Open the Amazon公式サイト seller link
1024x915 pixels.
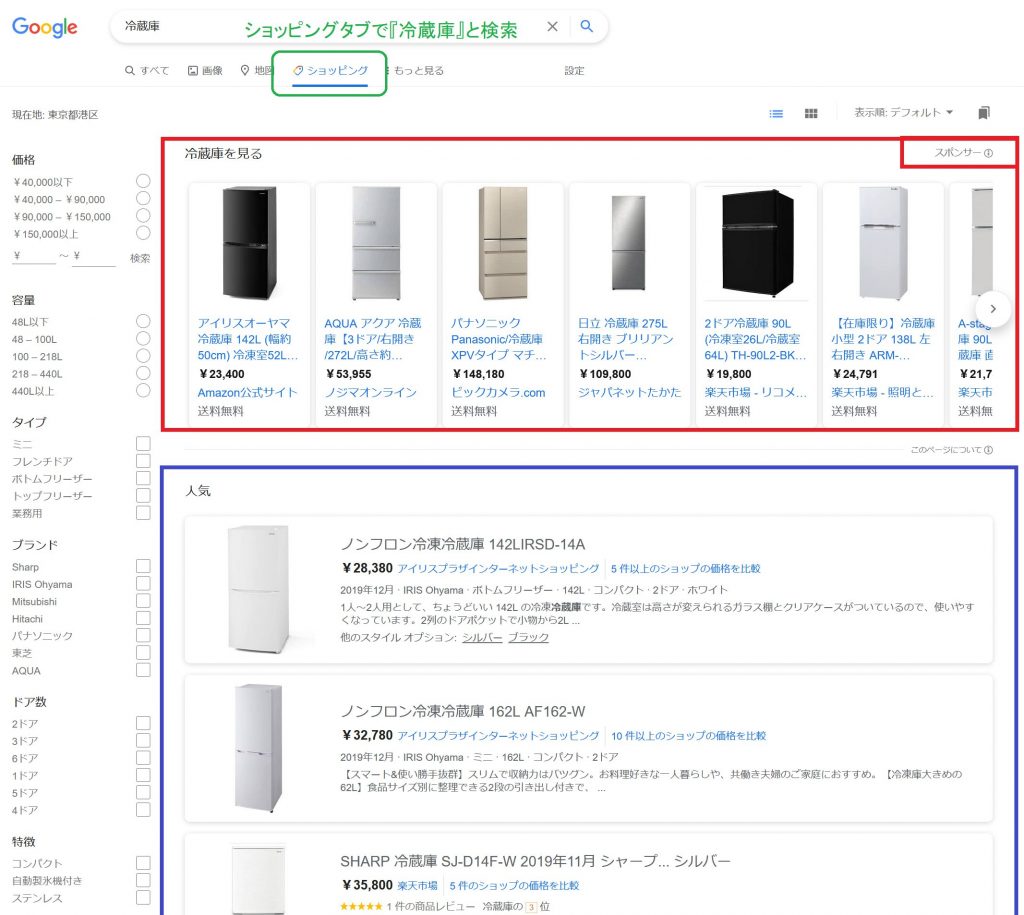pos(248,393)
